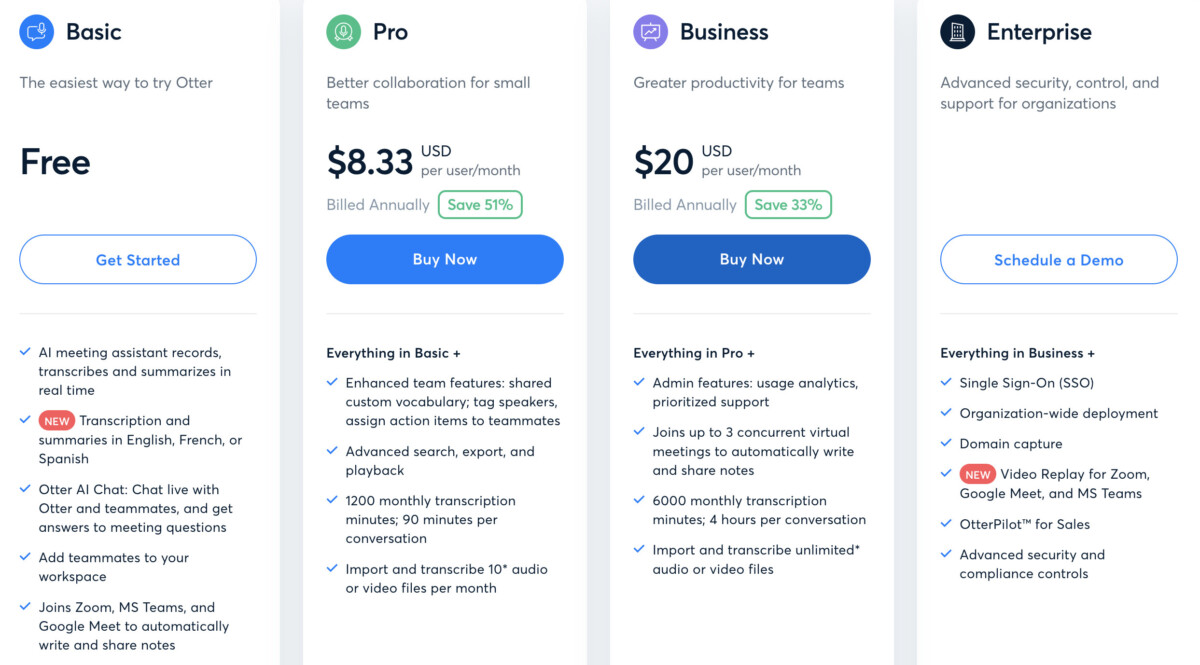Click the NEW badge beside Video Replay
The width and height of the screenshot is (1200, 665).
(x=977, y=474)
